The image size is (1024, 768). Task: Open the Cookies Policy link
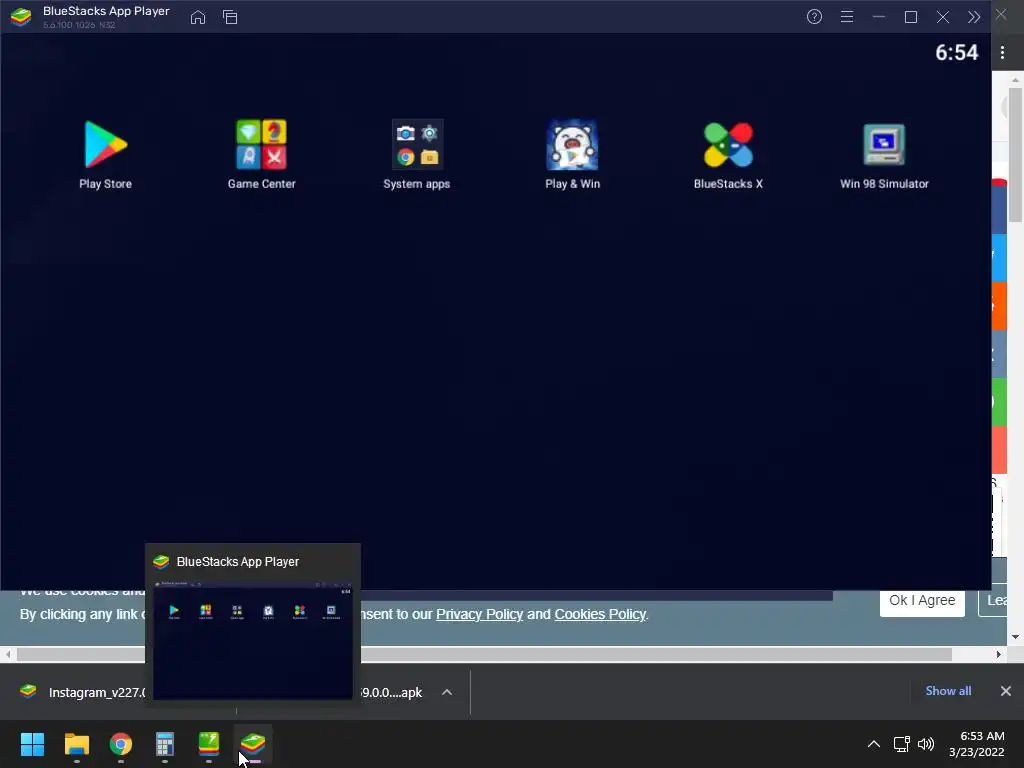point(600,614)
